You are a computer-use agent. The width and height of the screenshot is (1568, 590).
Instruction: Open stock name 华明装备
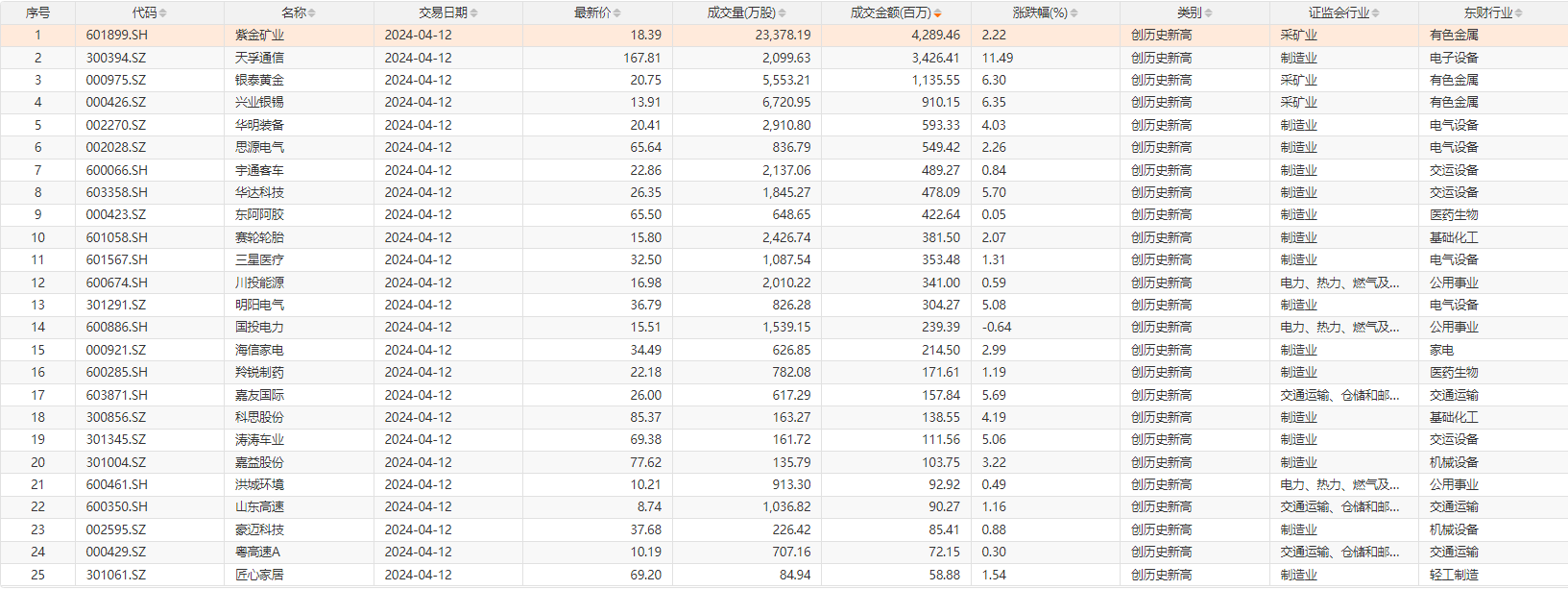tap(259, 125)
